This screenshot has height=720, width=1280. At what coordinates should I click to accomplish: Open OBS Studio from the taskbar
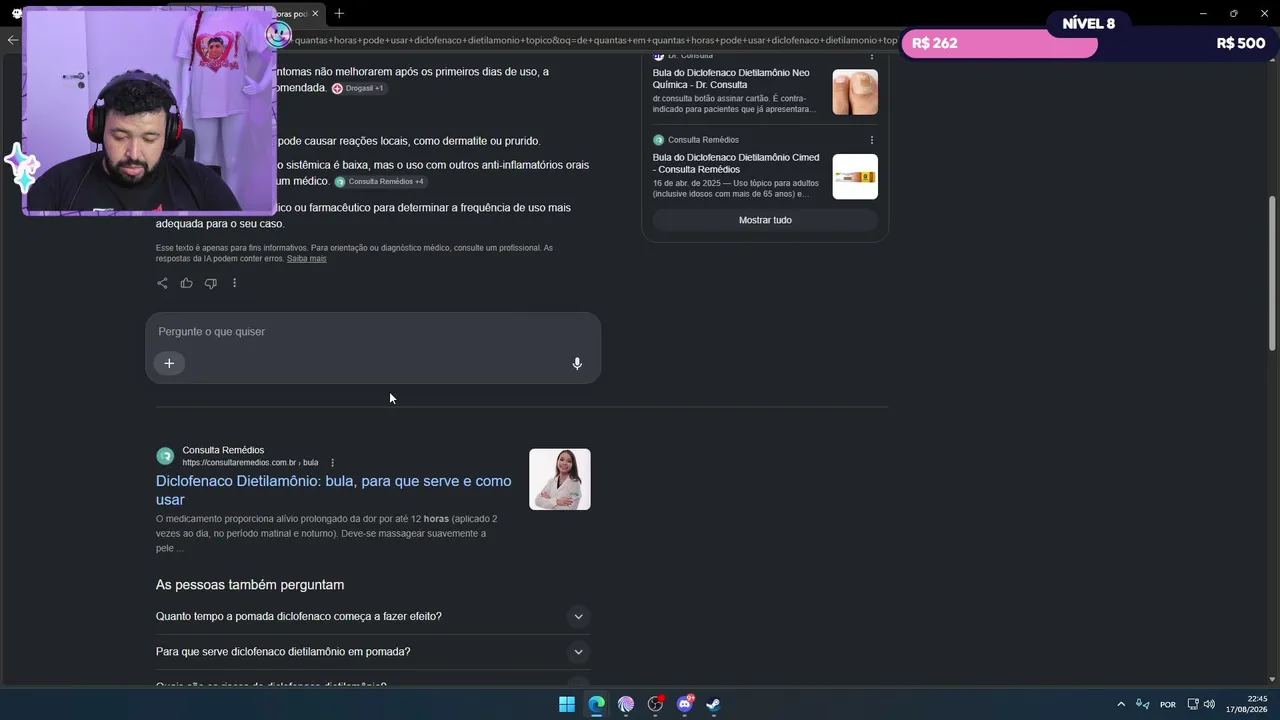655,704
